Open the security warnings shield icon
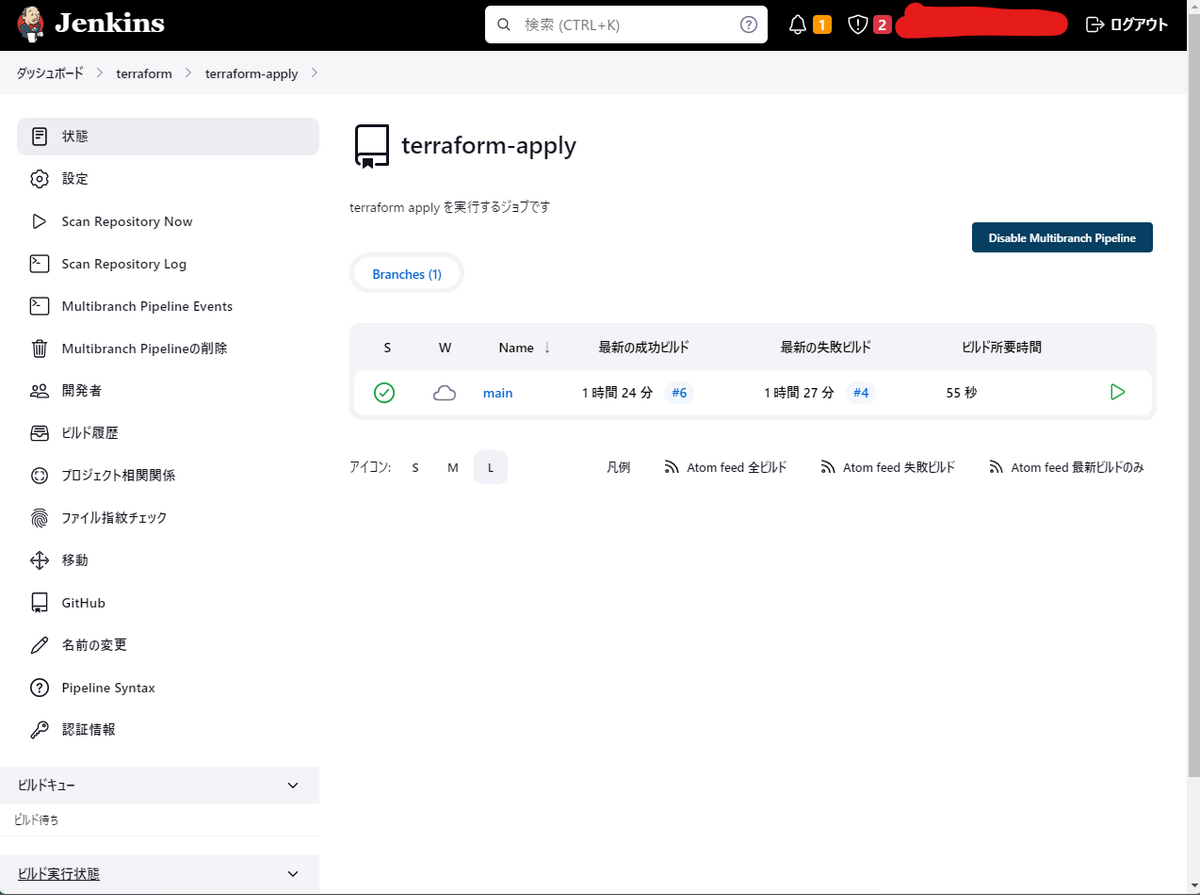 (x=857, y=25)
